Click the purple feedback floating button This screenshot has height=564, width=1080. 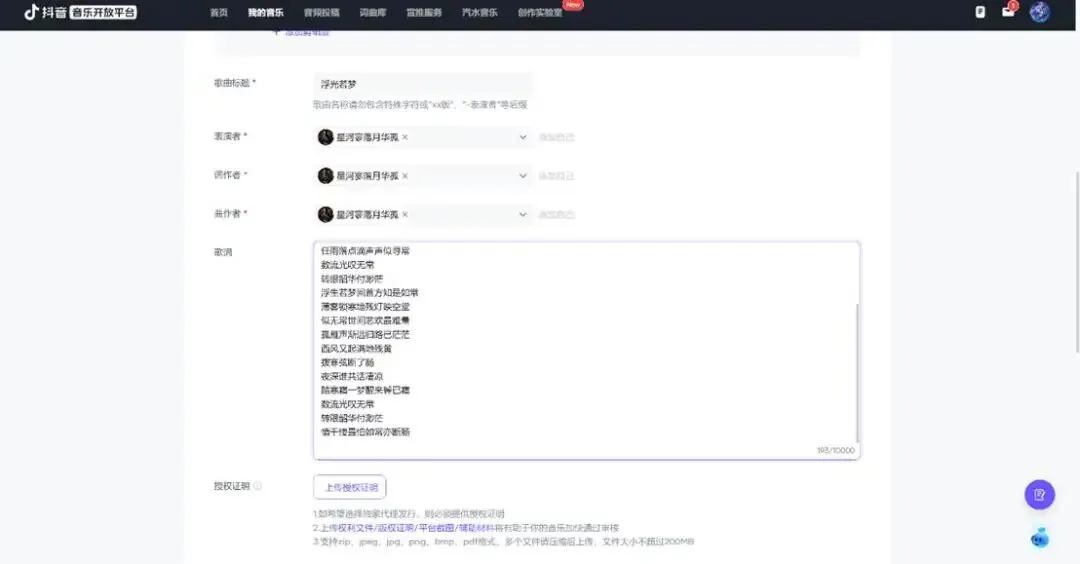click(x=1039, y=494)
